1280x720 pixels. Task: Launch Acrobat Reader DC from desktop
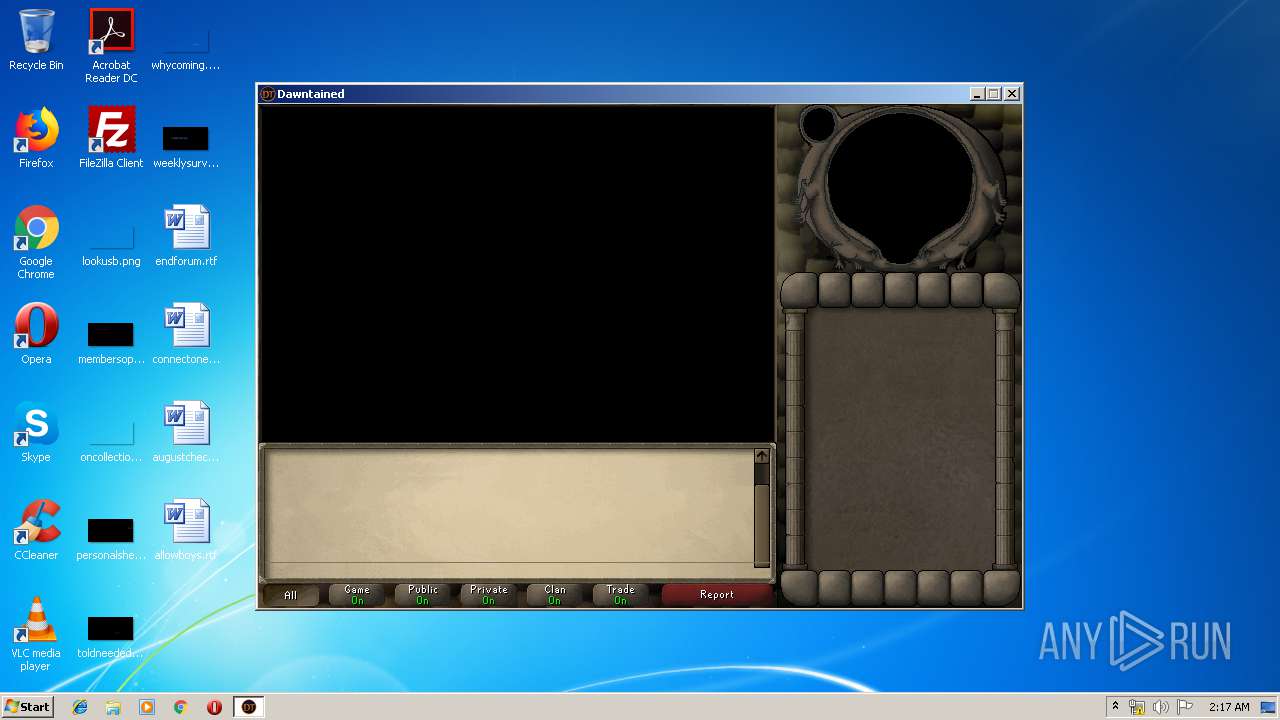tap(111, 46)
